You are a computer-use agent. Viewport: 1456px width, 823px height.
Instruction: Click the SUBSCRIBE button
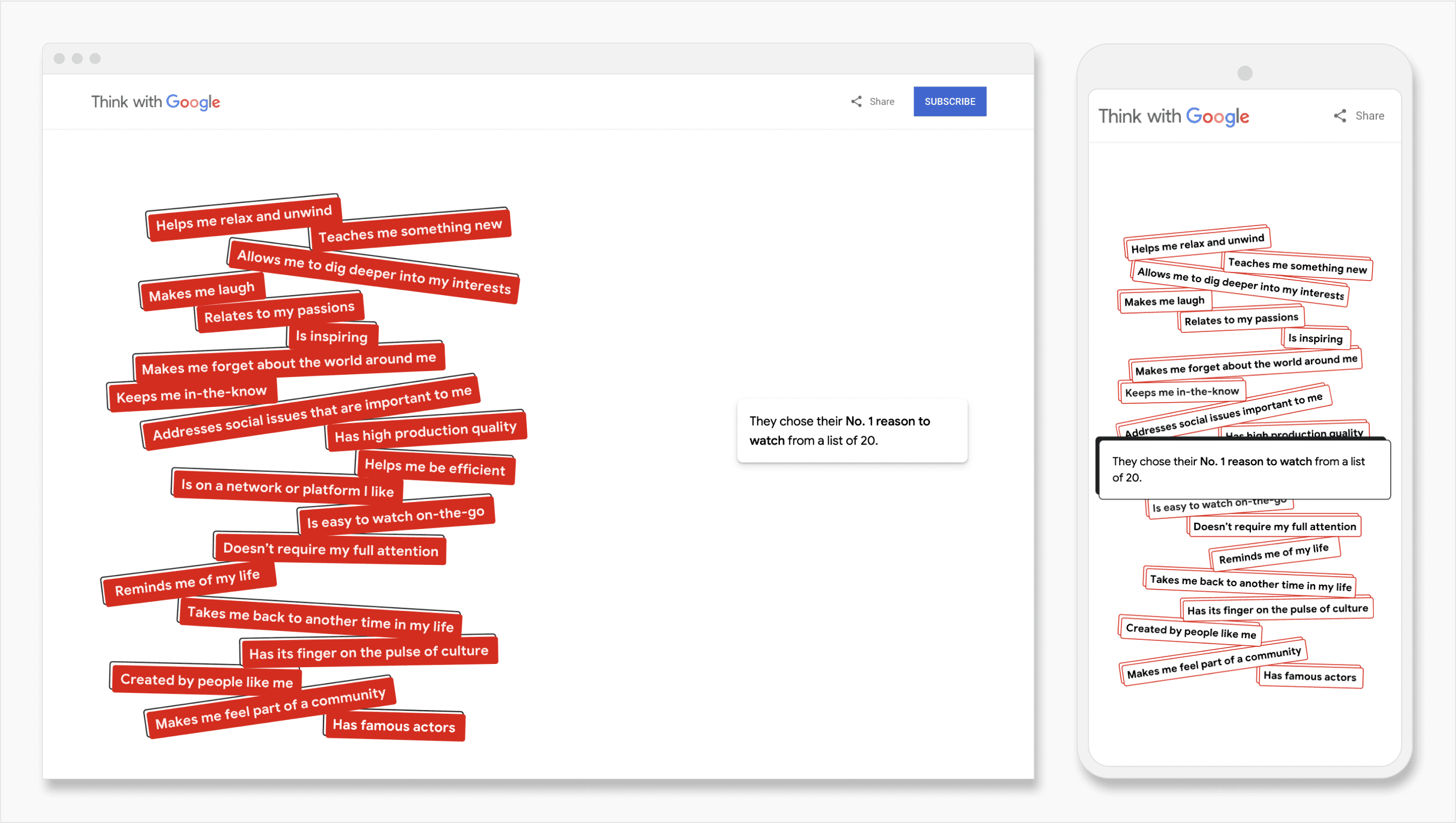tap(950, 101)
